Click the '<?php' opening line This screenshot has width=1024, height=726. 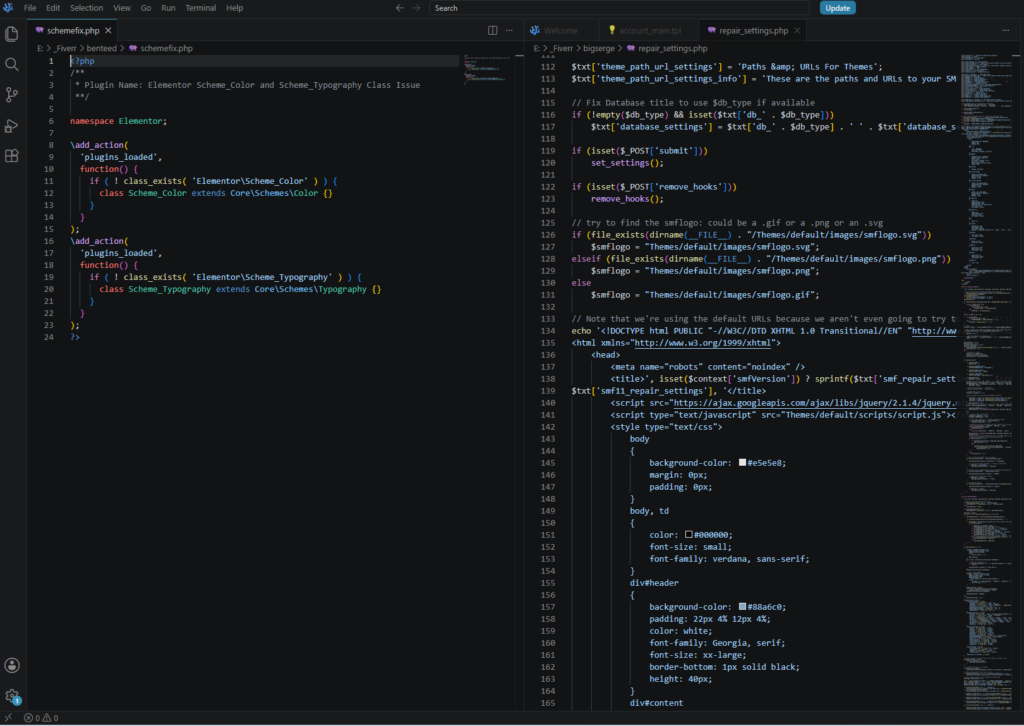tap(82, 61)
